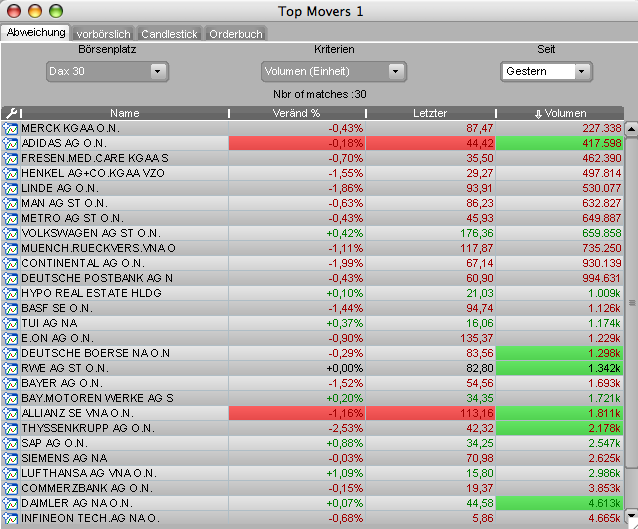Sort by the Volumen column header
Screen dimensions: 638x529
(560, 113)
